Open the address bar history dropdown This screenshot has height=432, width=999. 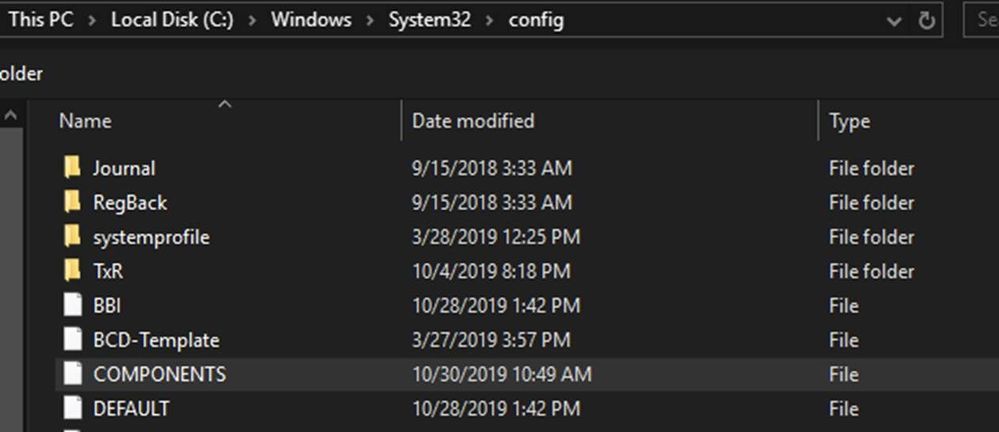click(894, 22)
